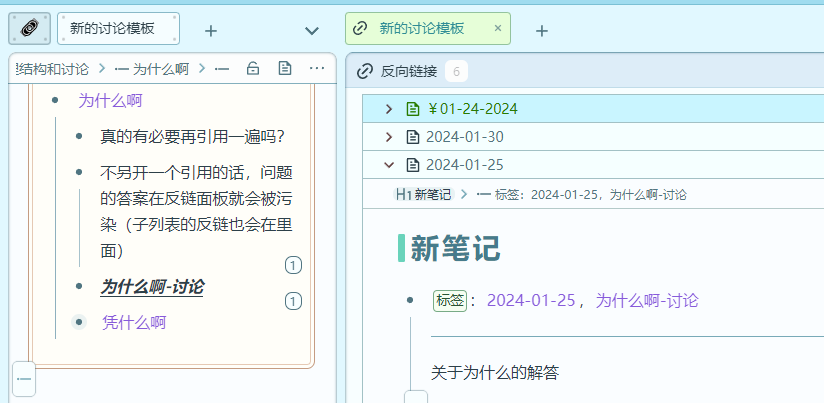Open the document outline icon in breadcrumb bar

[x=285, y=68]
